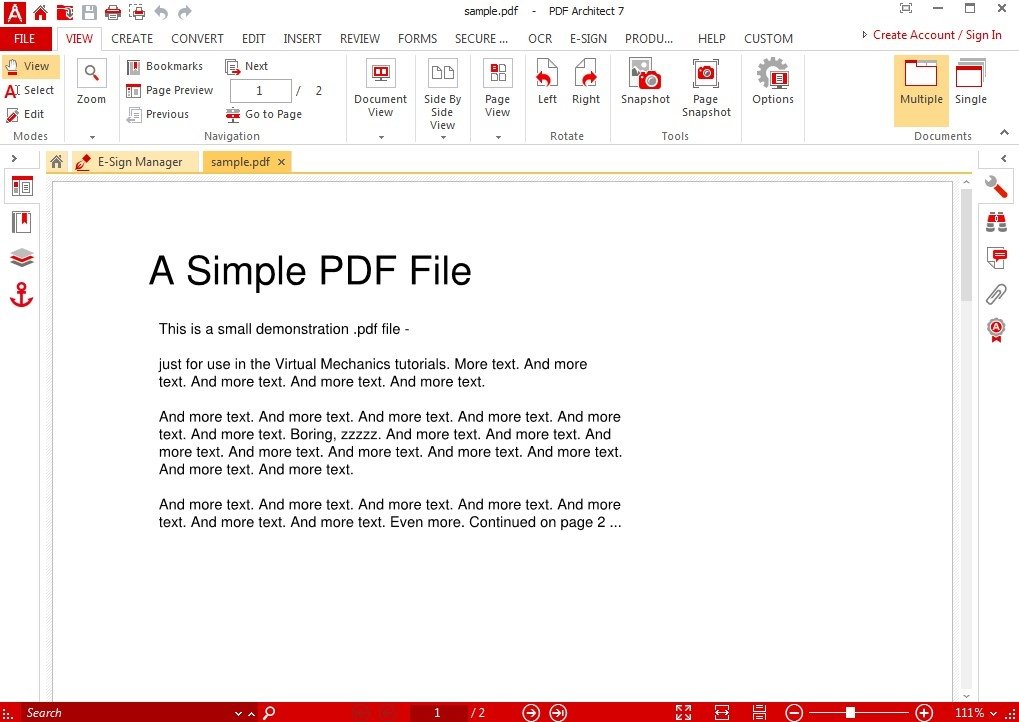Open the signatures ribbon badge panel

[996, 329]
